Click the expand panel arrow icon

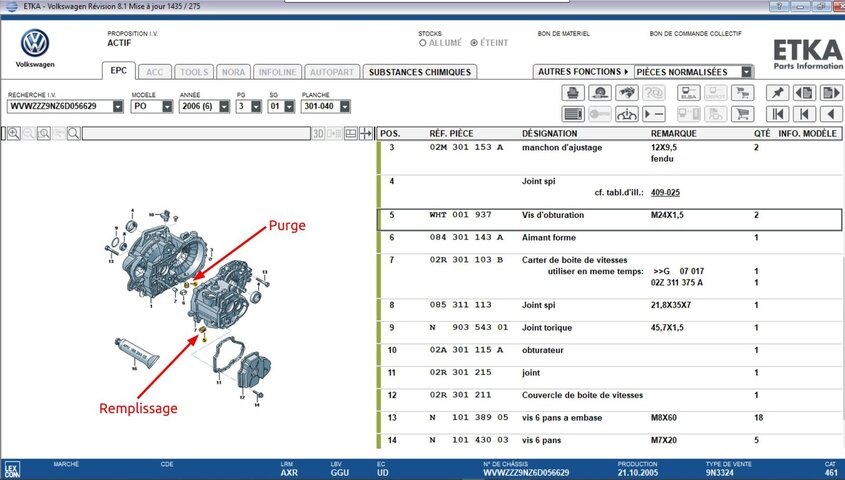tap(366, 134)
